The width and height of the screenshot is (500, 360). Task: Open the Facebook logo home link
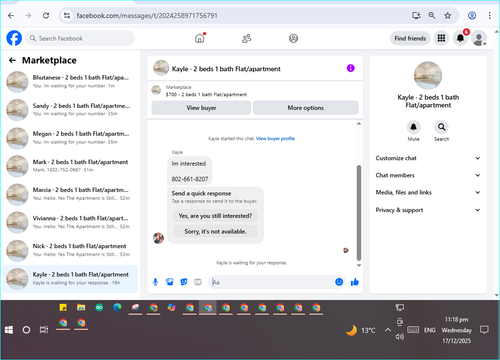tap(14, 38)
